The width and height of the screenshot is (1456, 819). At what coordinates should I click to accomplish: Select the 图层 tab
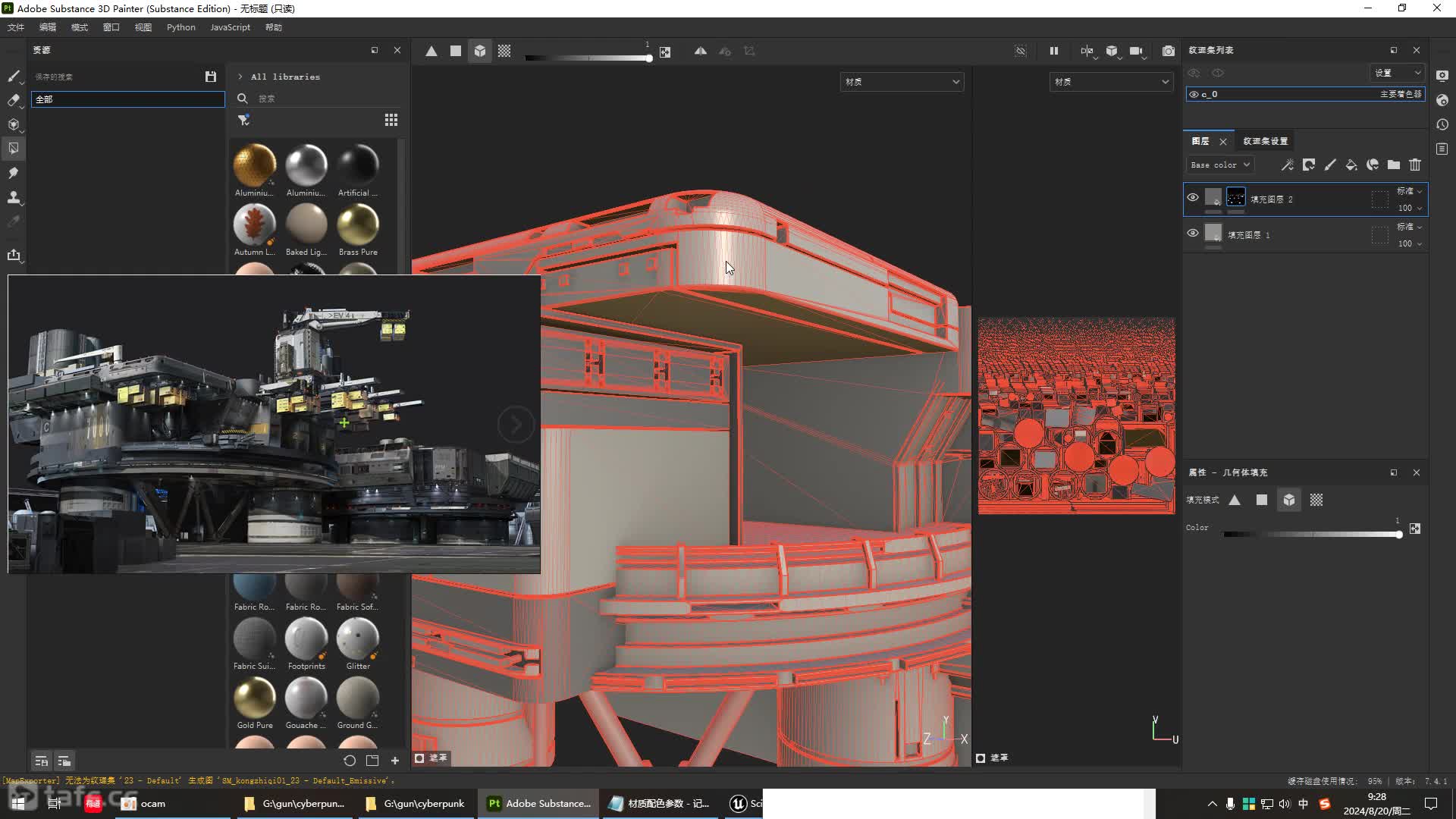tap(1200, 141)
